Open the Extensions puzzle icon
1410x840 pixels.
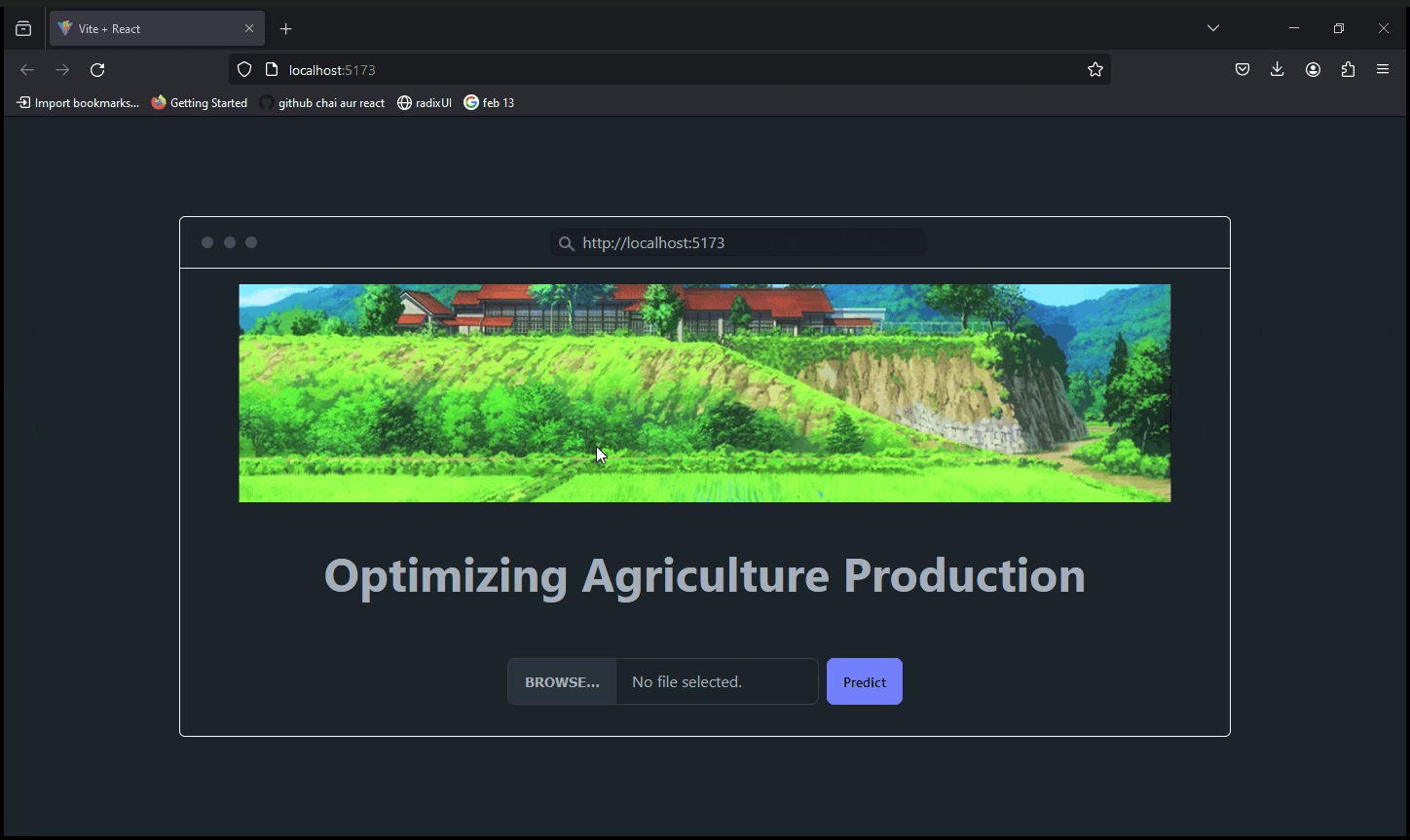(1348, 70)
